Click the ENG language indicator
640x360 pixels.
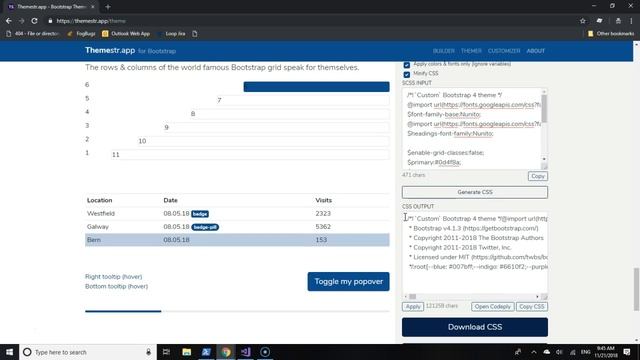[x=586, y=352]
